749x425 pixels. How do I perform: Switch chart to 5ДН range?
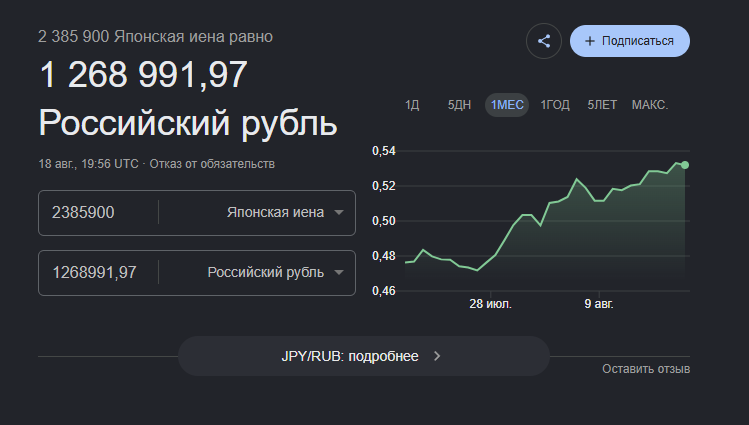459,105
